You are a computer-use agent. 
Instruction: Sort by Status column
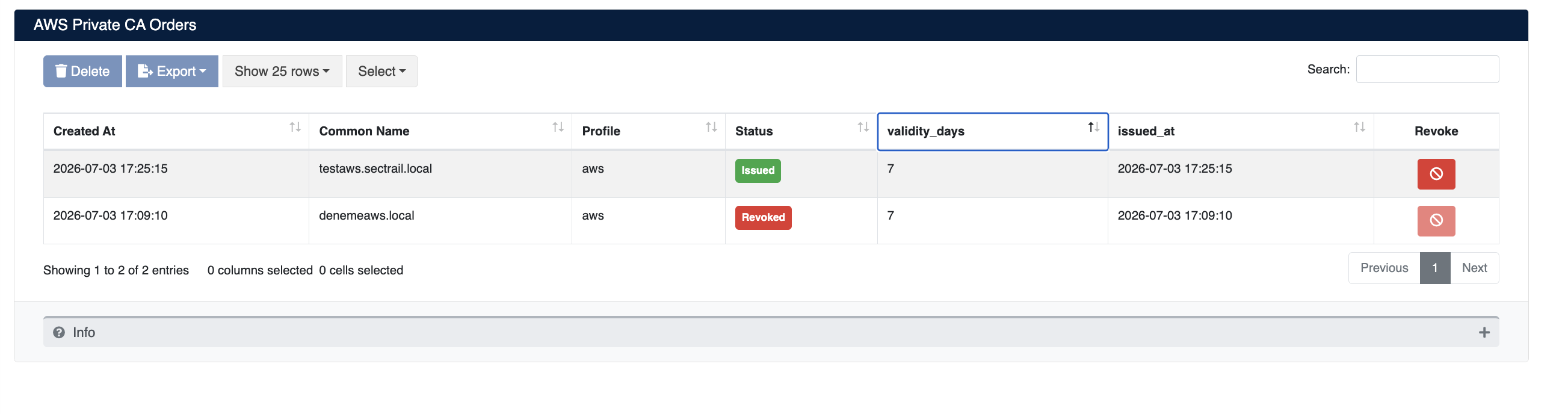pos(801,131)
